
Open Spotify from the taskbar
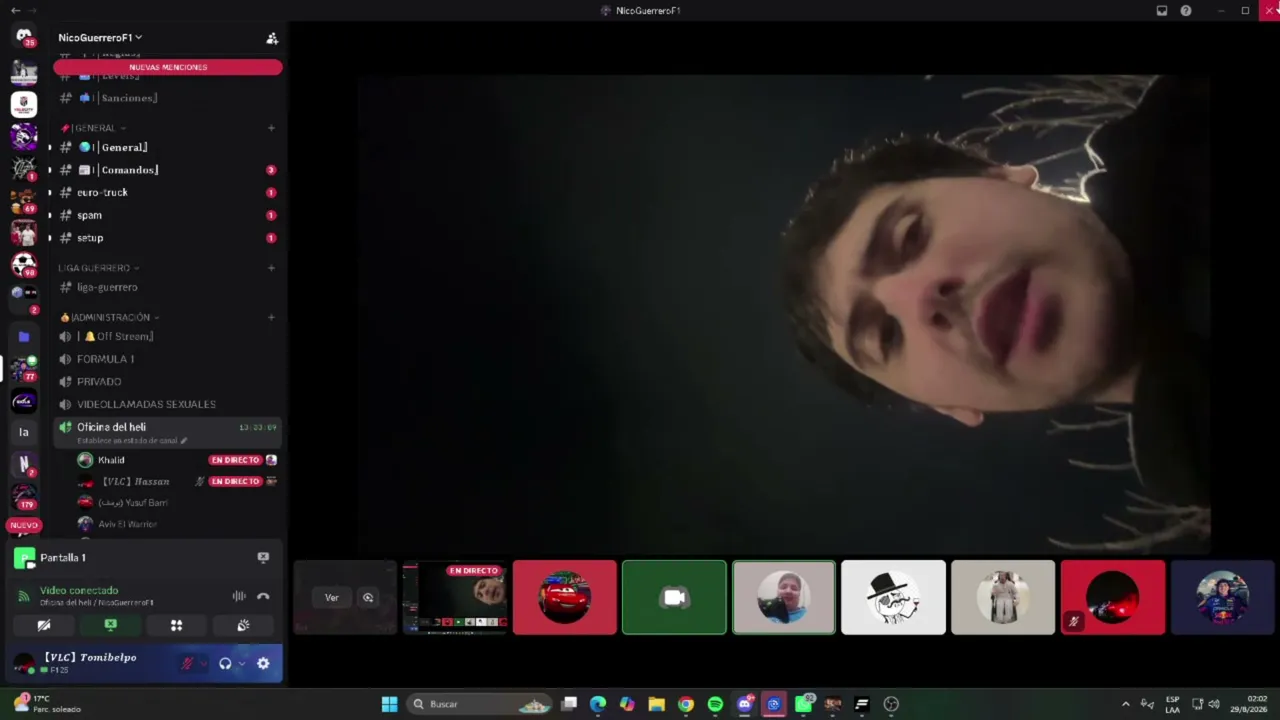(x=715, y=704)
